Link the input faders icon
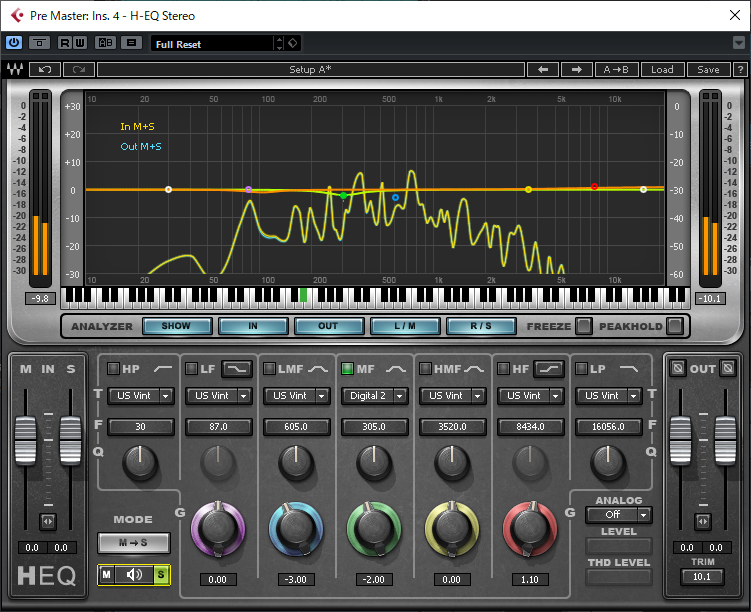Image resolution: width=751 pixels, height=612 pixels. point(48,521)
